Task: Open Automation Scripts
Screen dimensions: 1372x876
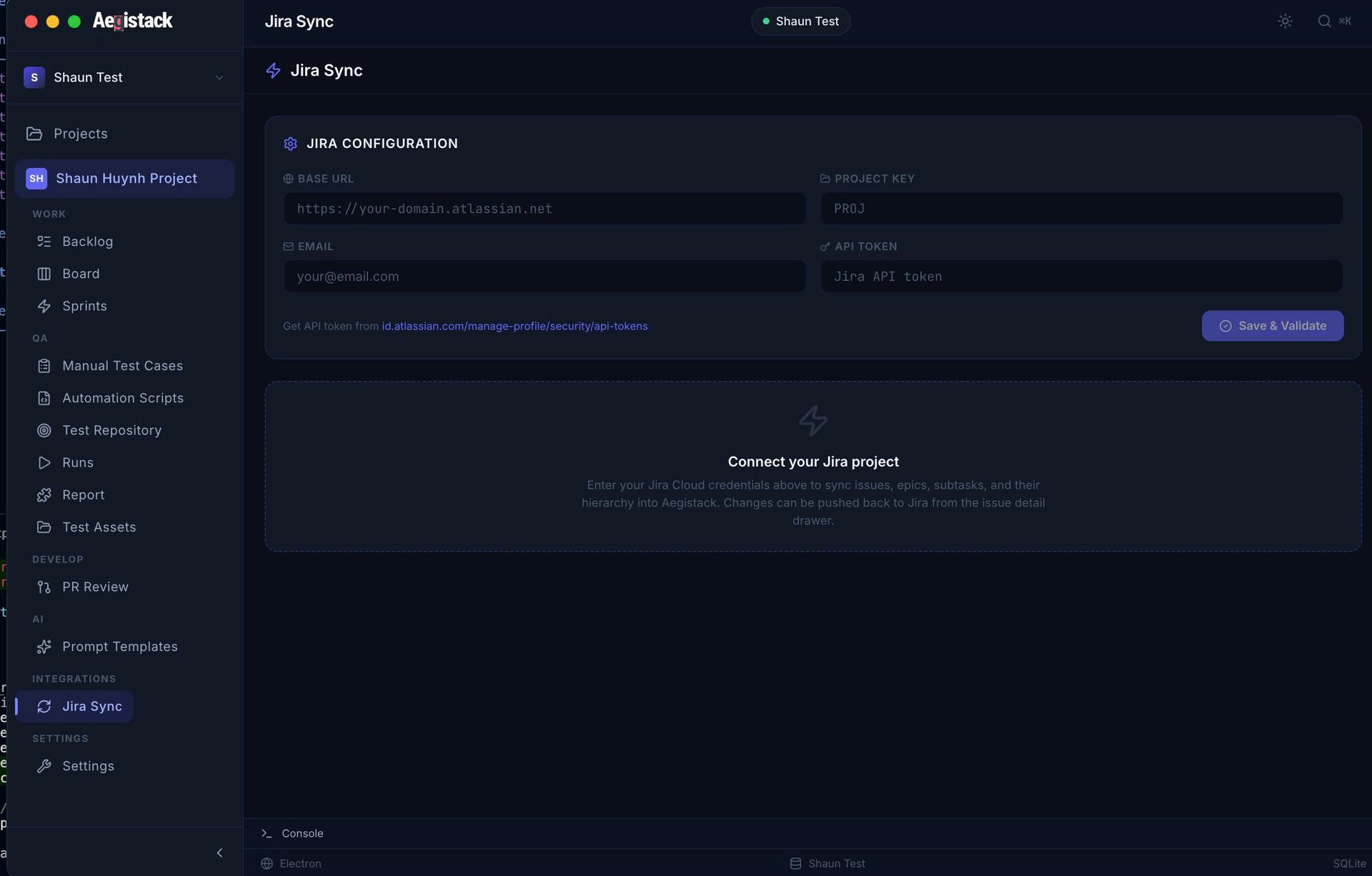Action: (124, 398)
